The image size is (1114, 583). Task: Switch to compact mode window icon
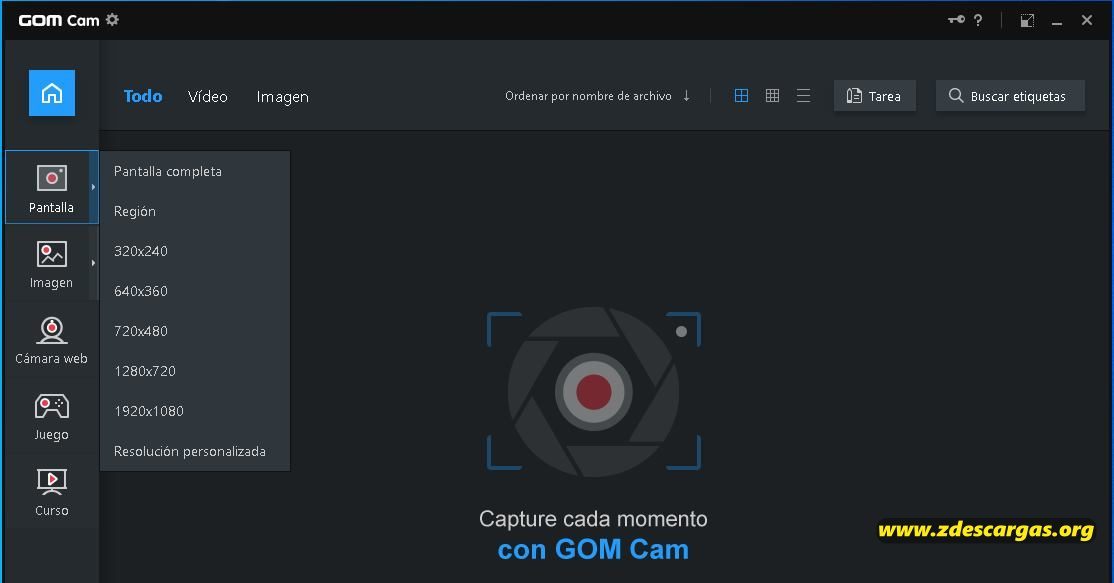(x=1027, y=21)
